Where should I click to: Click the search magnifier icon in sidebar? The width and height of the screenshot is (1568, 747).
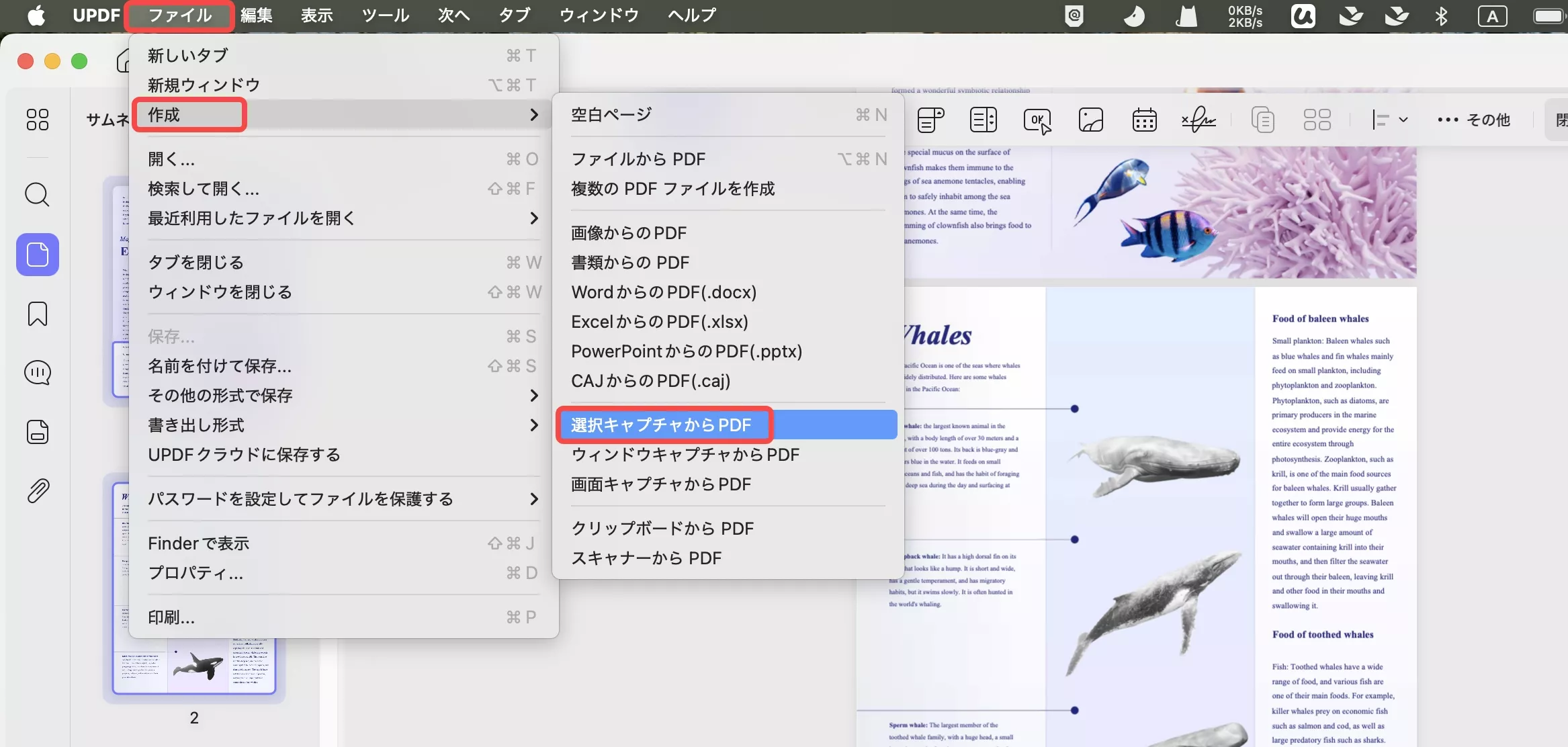[x=37, y=195]
